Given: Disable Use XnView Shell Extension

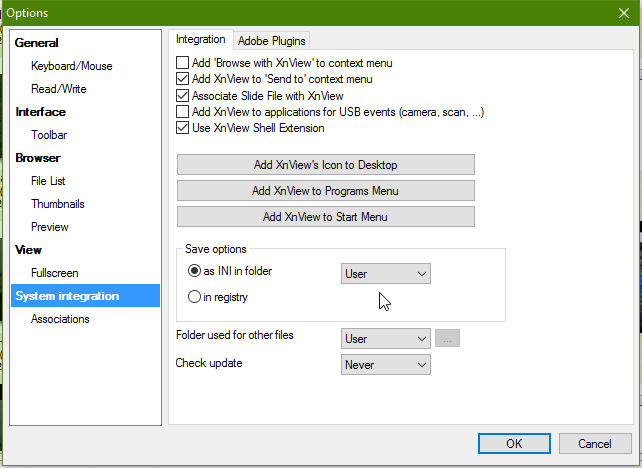Looking at the screenshot, I should pyautogui.click(x=182, y=128).
